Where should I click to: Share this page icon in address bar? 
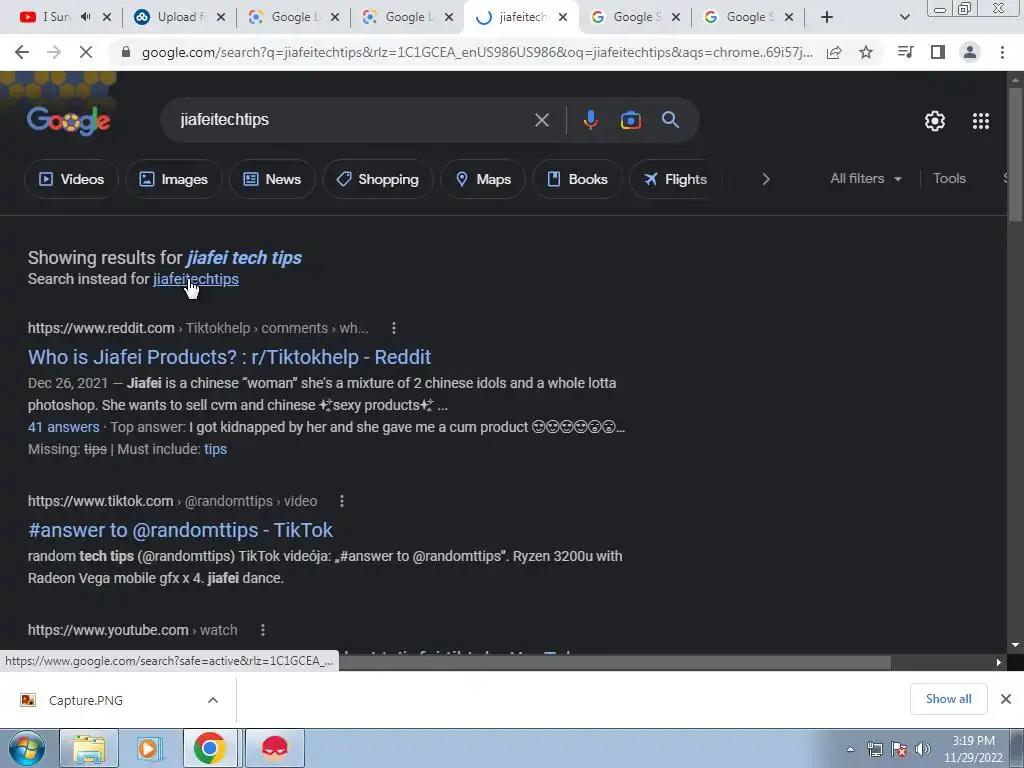tap(834, 52)
